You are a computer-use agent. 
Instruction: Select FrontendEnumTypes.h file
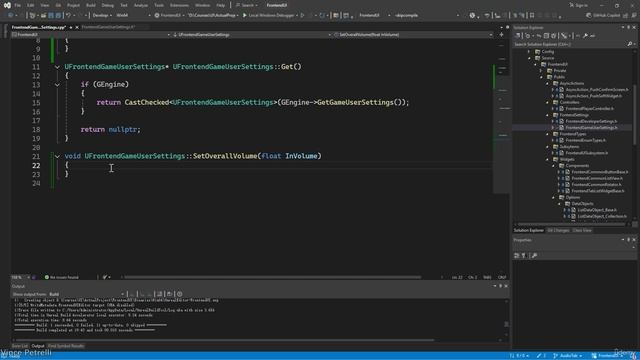coord(585,140)
